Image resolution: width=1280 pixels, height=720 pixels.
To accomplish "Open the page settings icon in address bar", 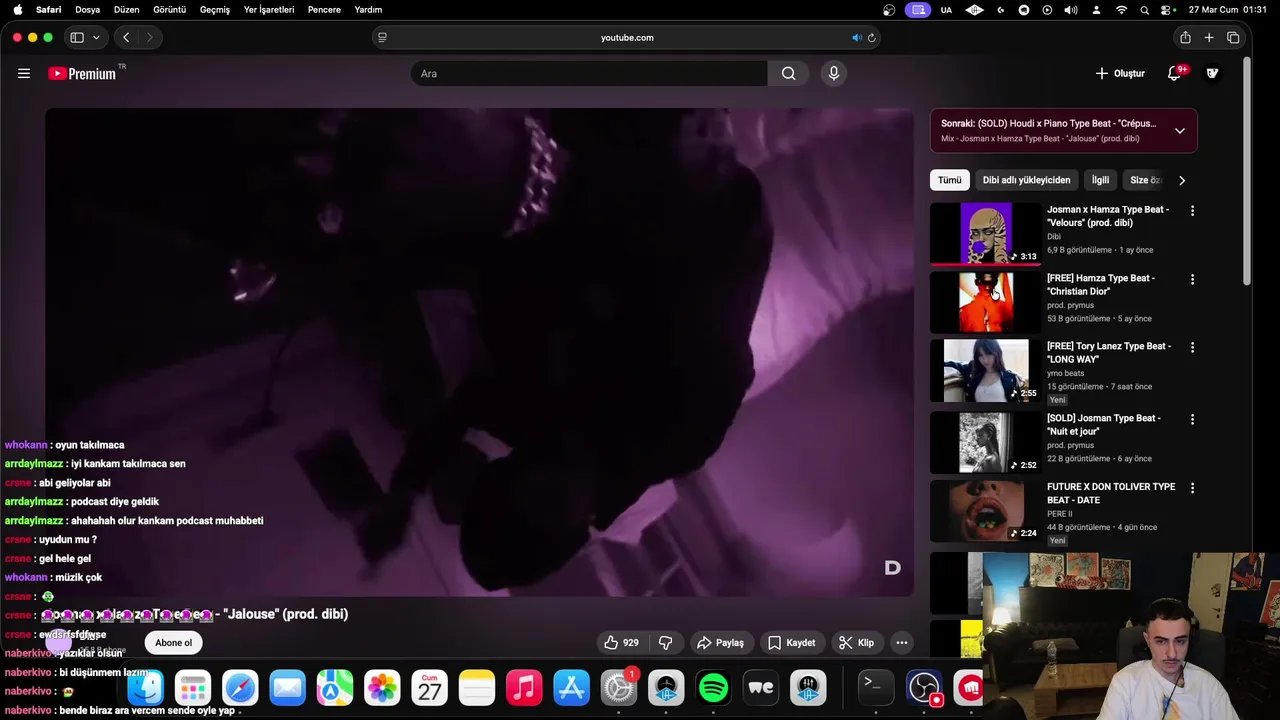I will pos(382,38).
